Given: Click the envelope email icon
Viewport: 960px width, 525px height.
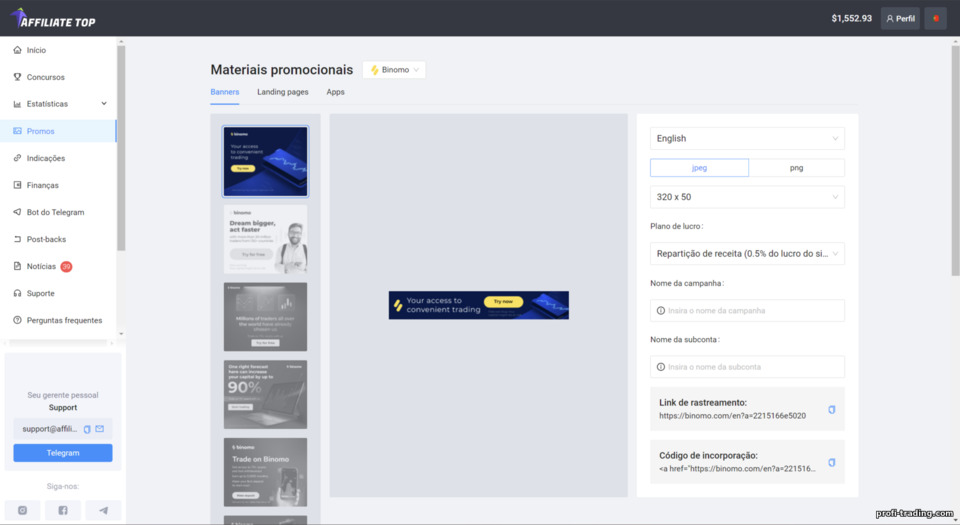Looking at the screenshot, I should click(100, 429).
